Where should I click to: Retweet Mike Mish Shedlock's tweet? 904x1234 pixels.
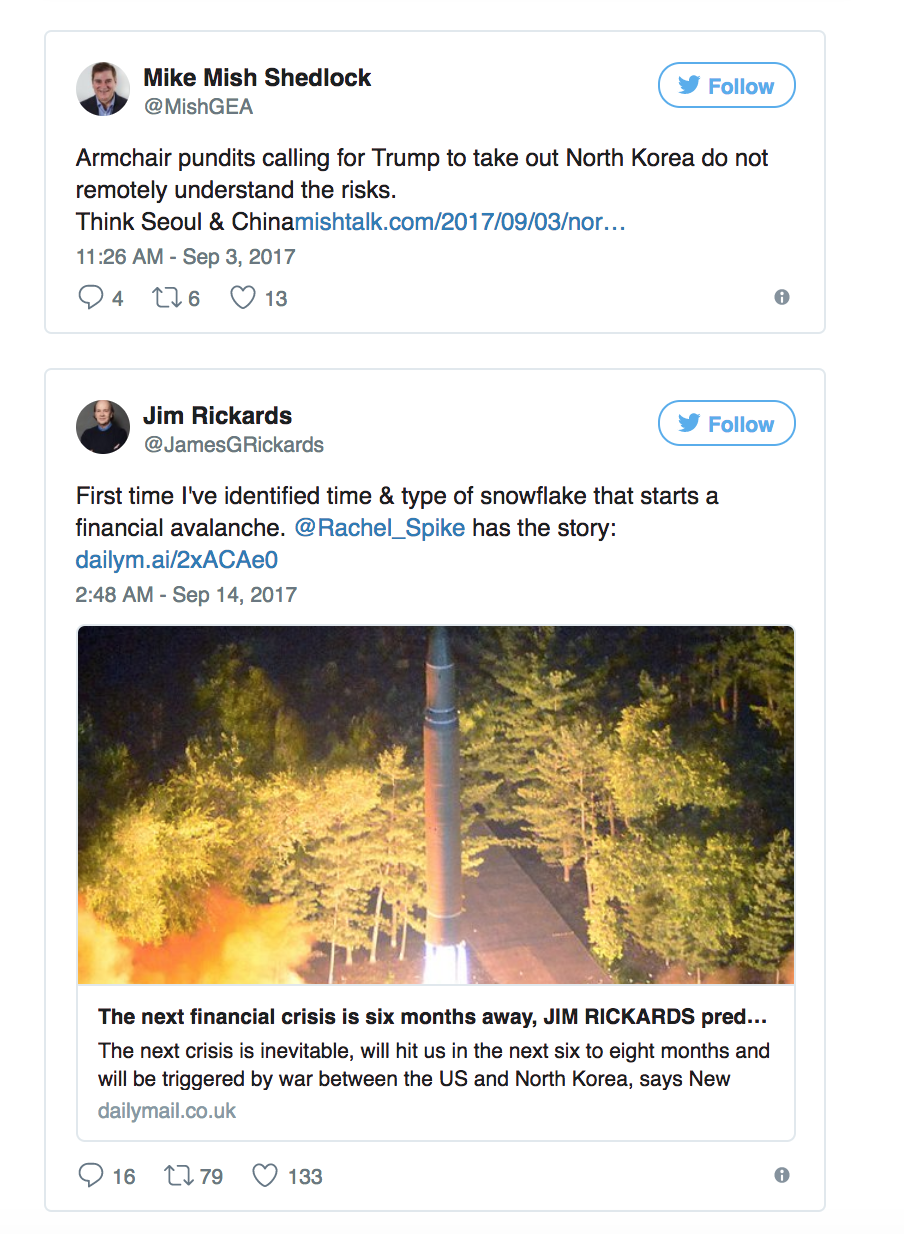(x=164, y=298)
